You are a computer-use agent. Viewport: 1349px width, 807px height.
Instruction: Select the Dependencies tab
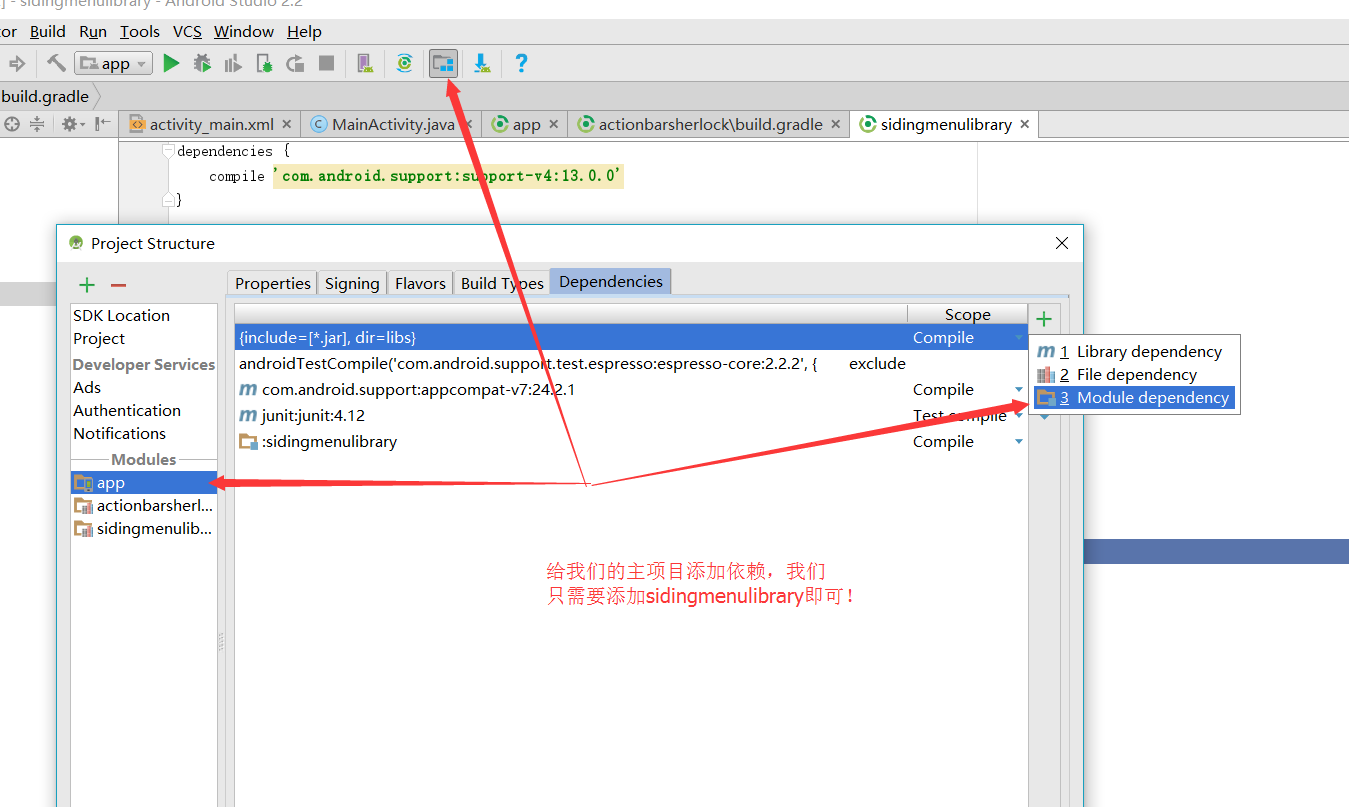[x=611, y=282]
